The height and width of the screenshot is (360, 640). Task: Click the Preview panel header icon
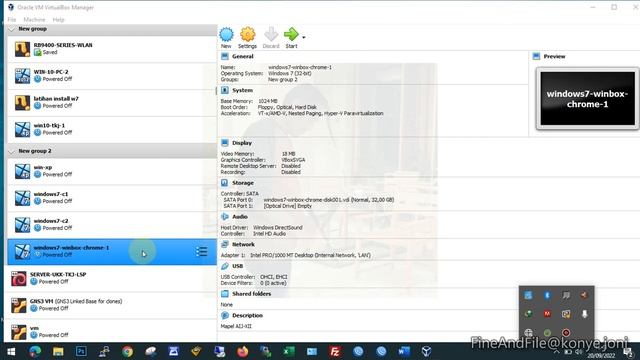pyautogui.click(x=536, y=56)
